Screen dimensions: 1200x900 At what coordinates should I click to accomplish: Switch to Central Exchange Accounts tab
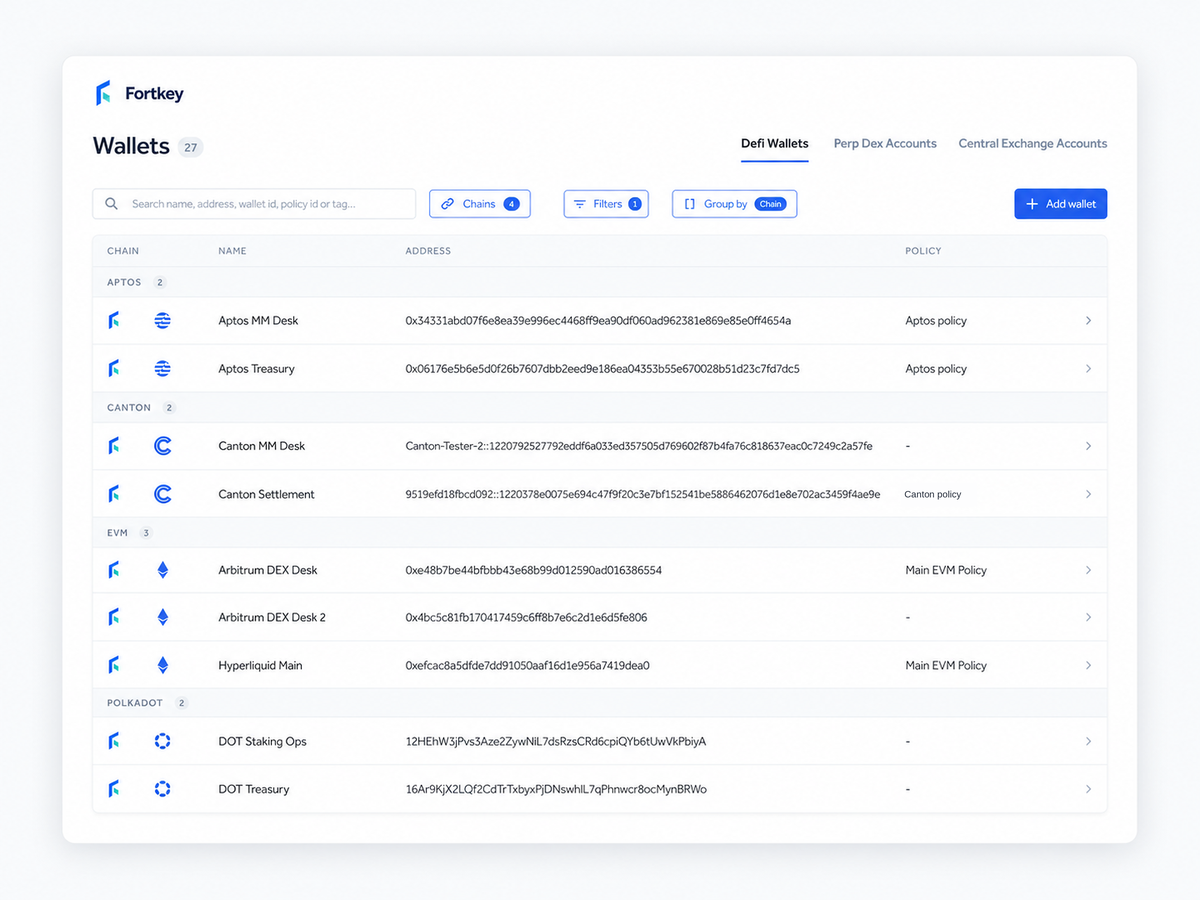pyautogui.click(x=1033, y=144)
